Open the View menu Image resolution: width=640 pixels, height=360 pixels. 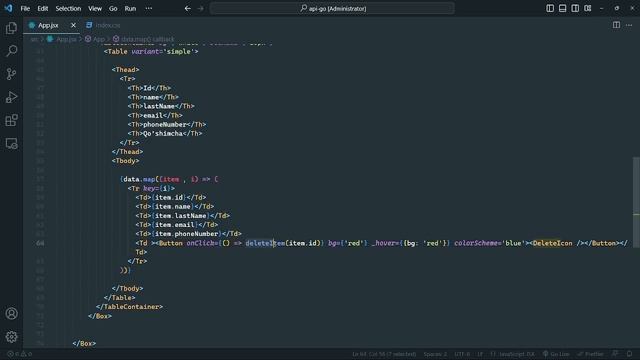[95, 9]
